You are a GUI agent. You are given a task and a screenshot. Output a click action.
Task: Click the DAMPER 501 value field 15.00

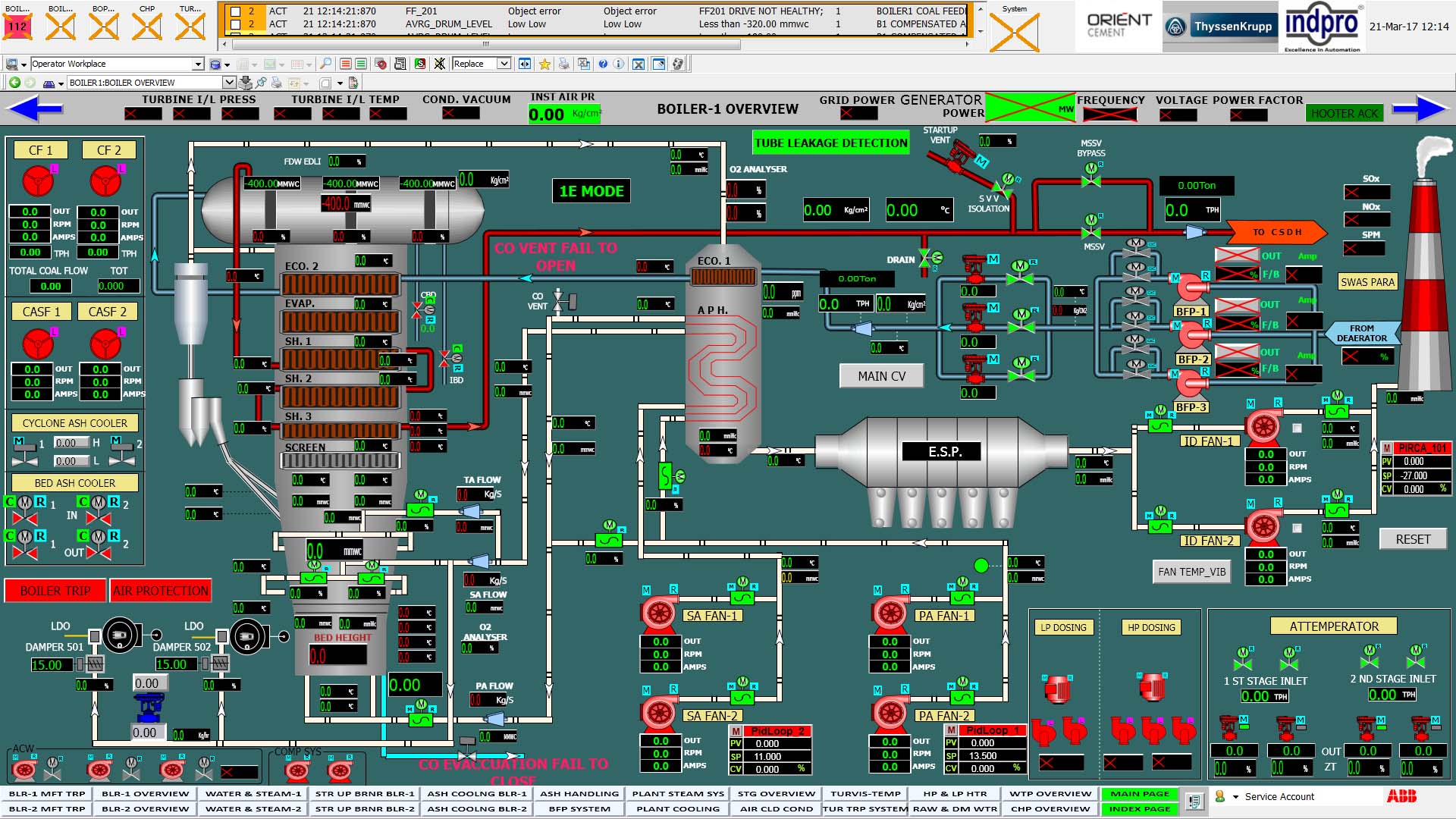pyautogui.click(x=51, y=665)
